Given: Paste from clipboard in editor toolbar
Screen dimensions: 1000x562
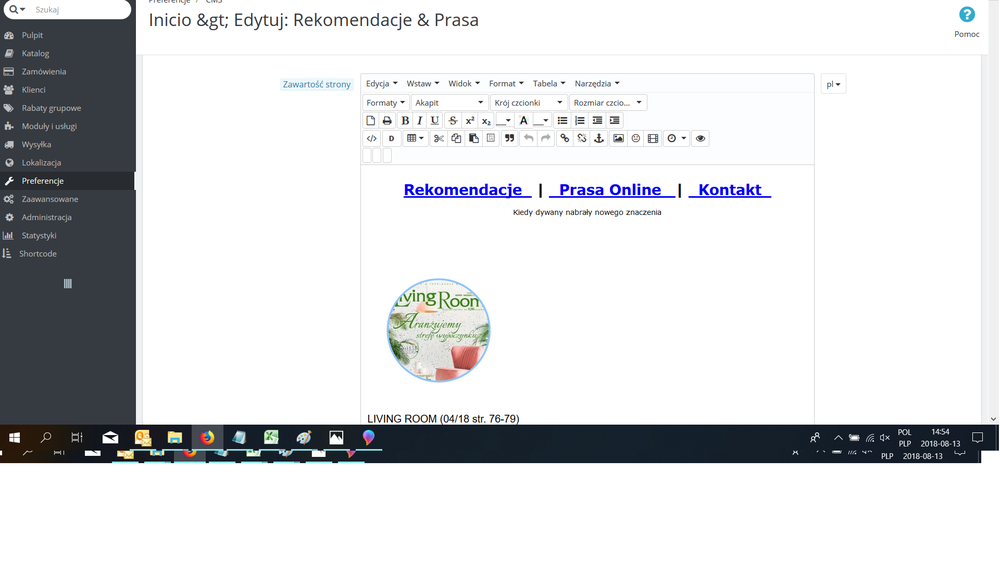Looking at the screenshot, I should click(x=473, y=138).
